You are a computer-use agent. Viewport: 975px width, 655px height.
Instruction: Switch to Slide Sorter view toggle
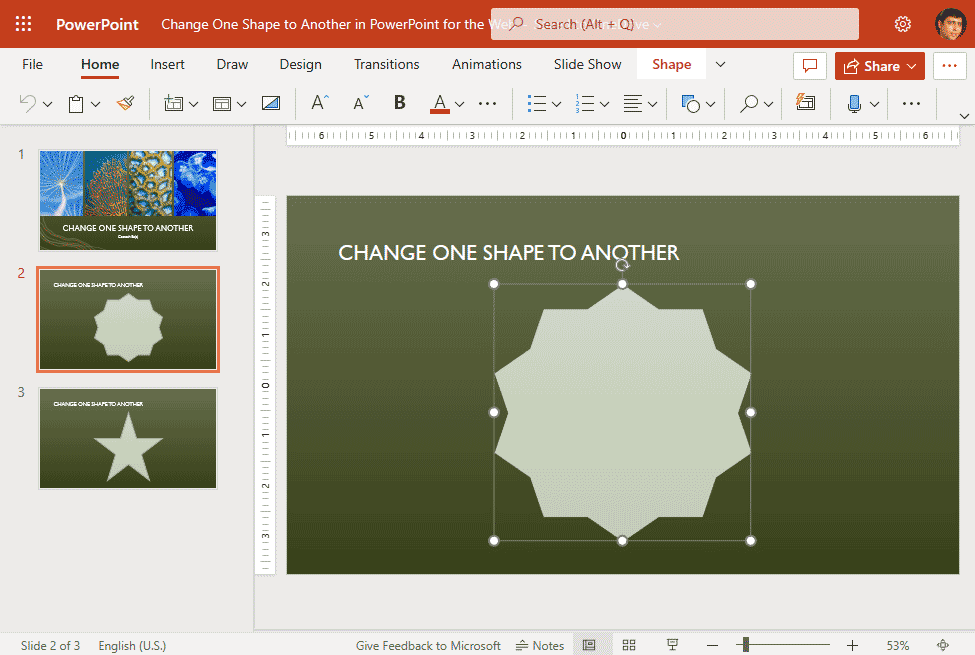click(628, 645)
